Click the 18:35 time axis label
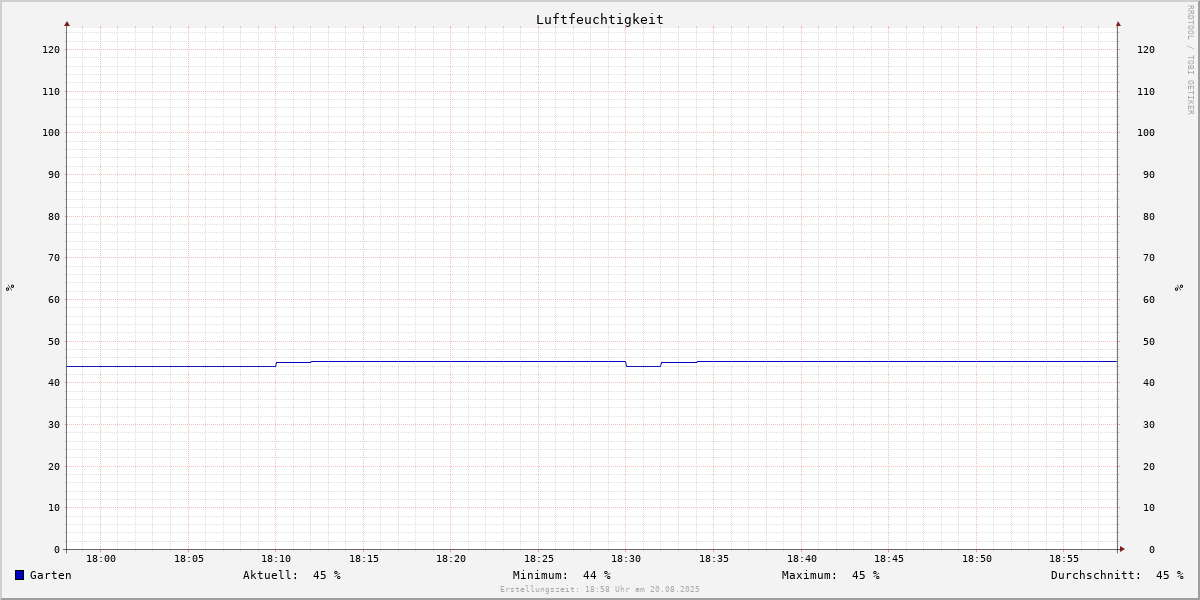 tap(714, 559)
